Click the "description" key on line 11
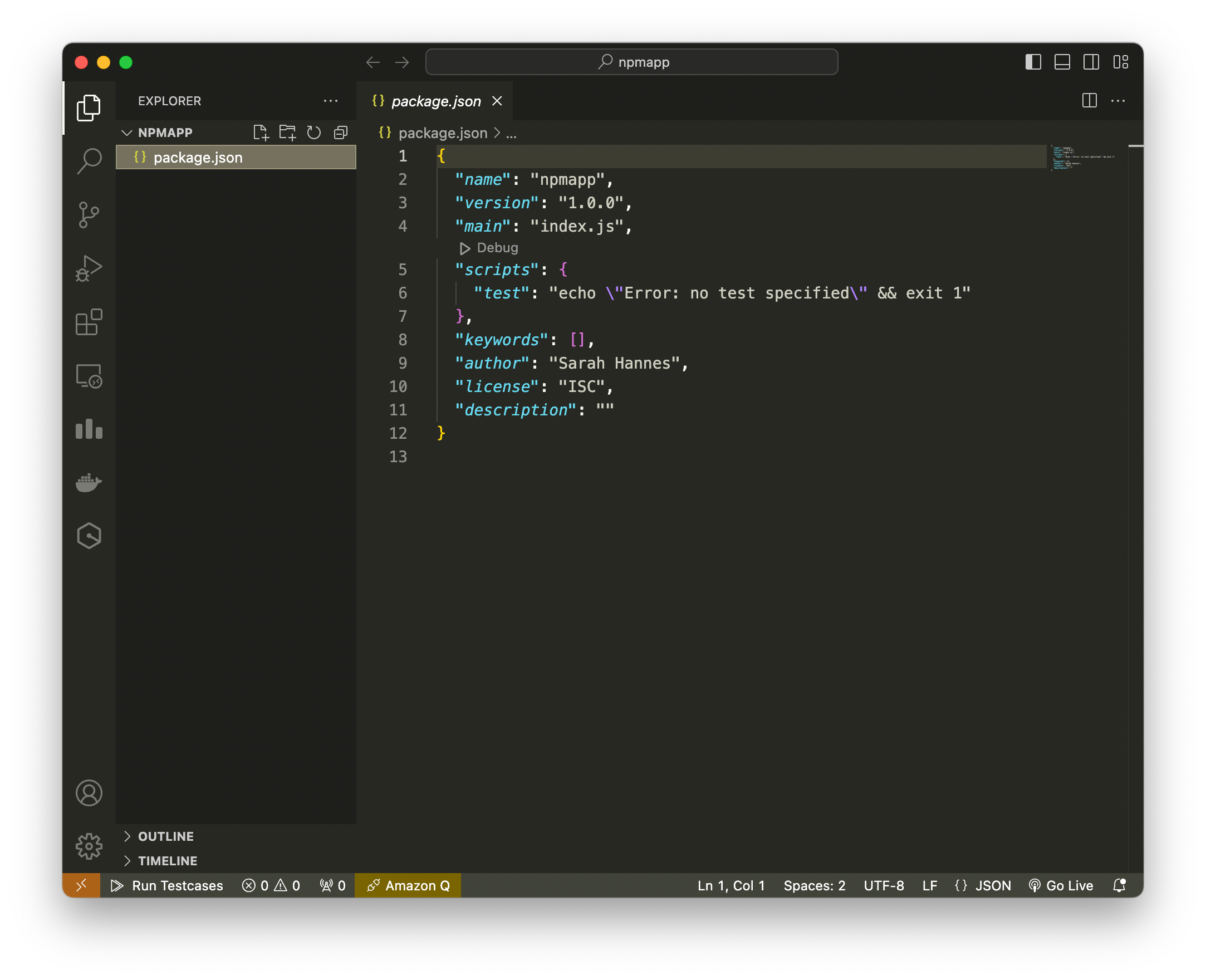The height and width of the screenshot is (980, 1206). coord(516,410)
